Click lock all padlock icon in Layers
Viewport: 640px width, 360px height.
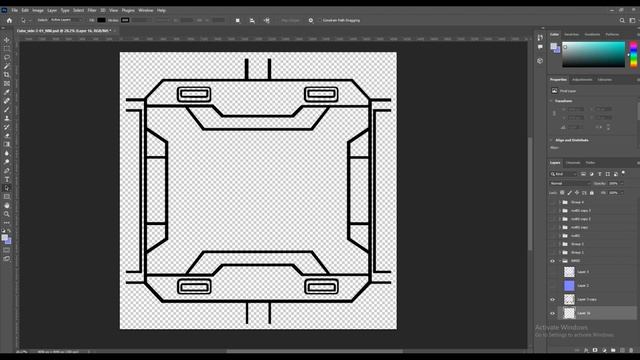592,193
